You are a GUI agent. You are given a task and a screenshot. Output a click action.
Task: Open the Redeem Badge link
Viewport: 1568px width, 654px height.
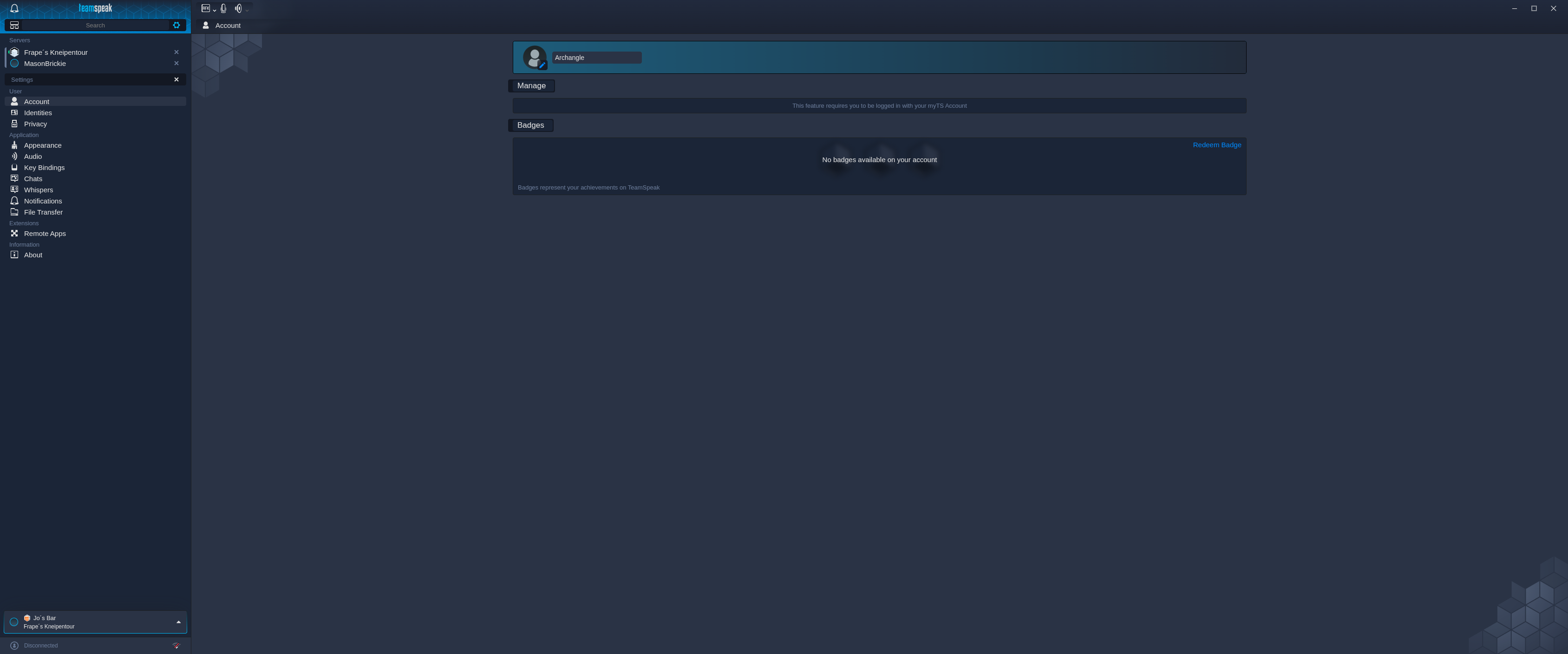tap(1217, 145)
